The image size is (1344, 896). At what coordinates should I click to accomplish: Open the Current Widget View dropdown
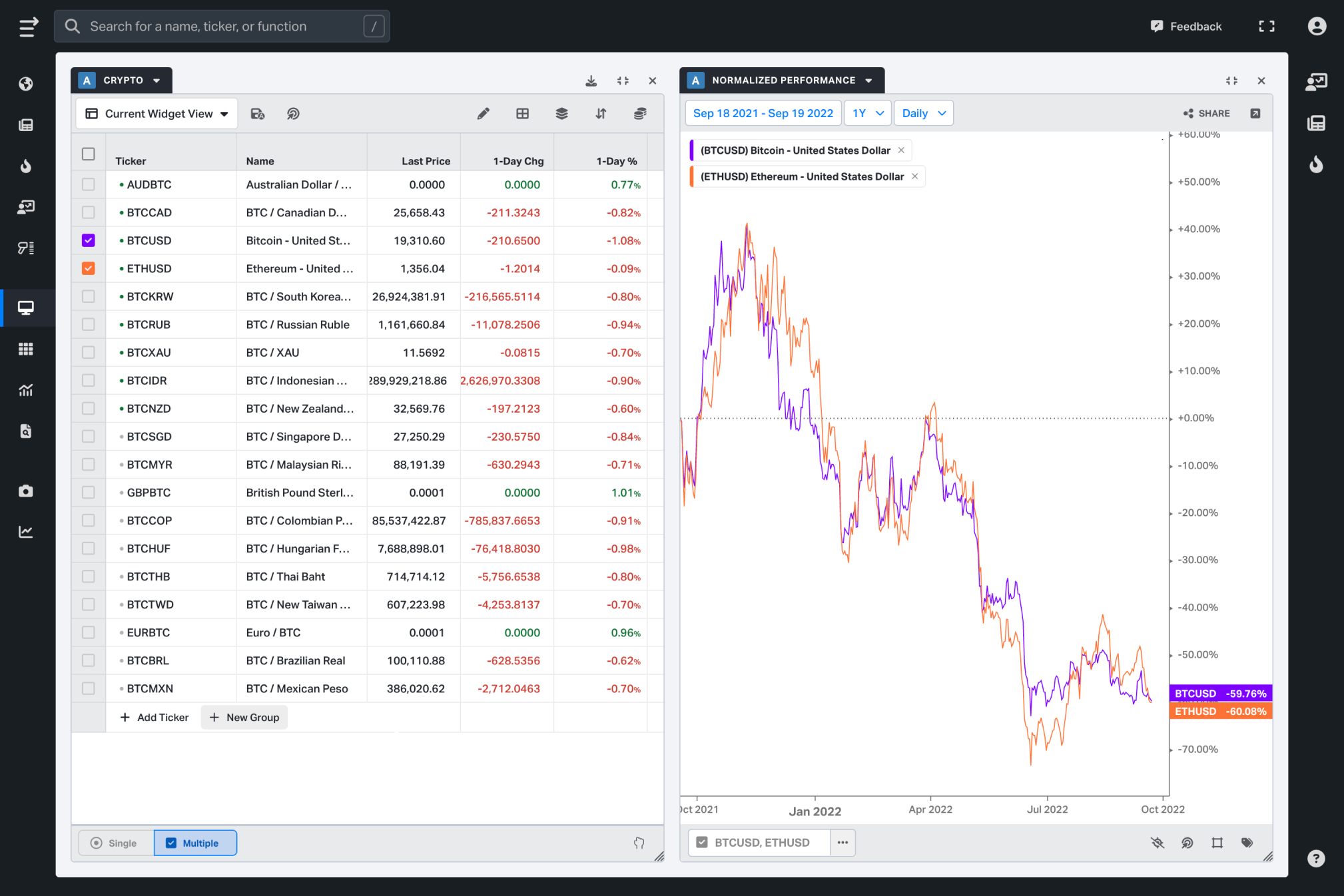point(157,114)
